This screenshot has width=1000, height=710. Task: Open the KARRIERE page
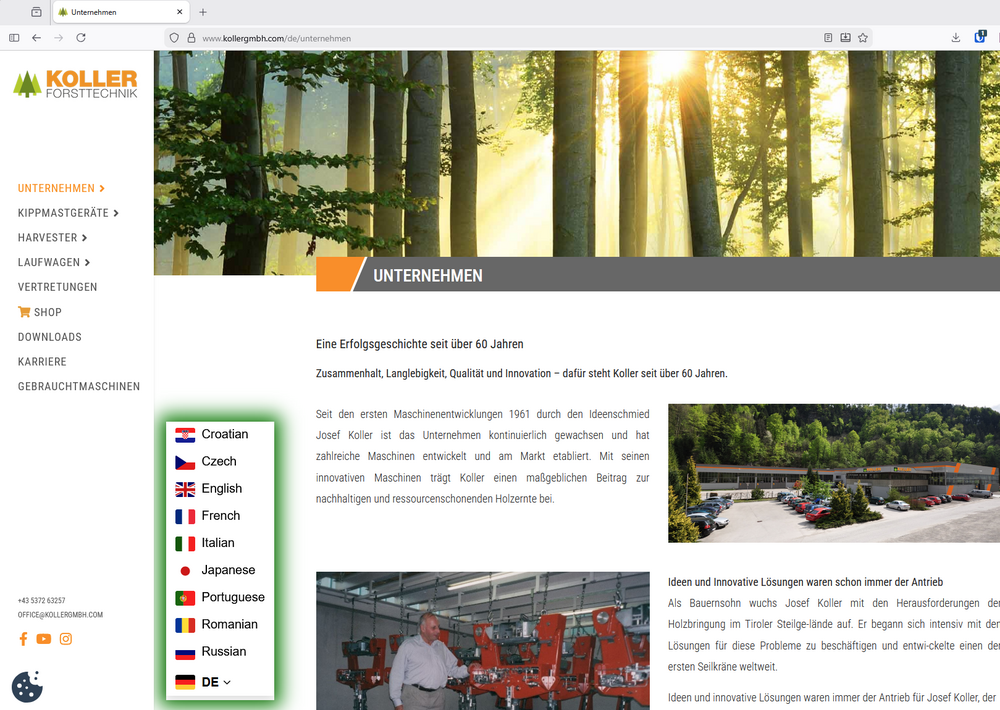(41, 361)
